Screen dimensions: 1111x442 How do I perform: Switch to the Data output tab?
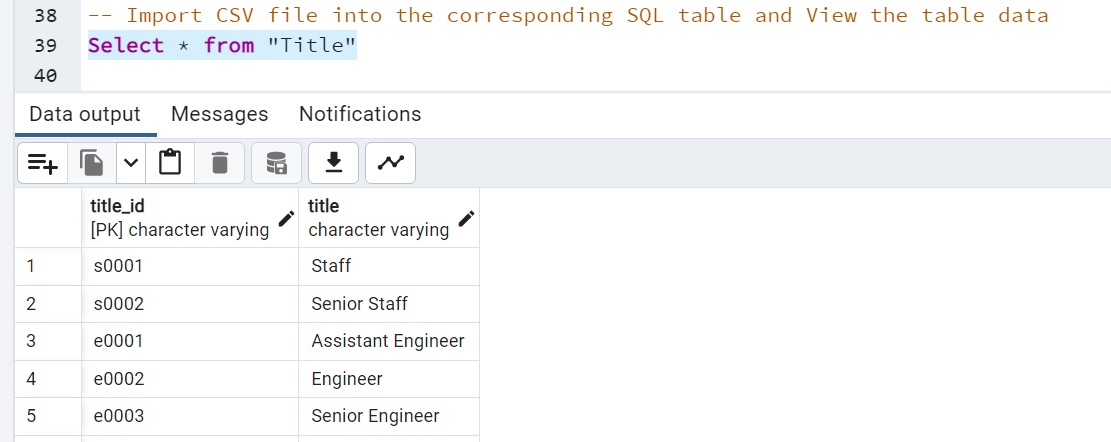(x=85, y=114)
